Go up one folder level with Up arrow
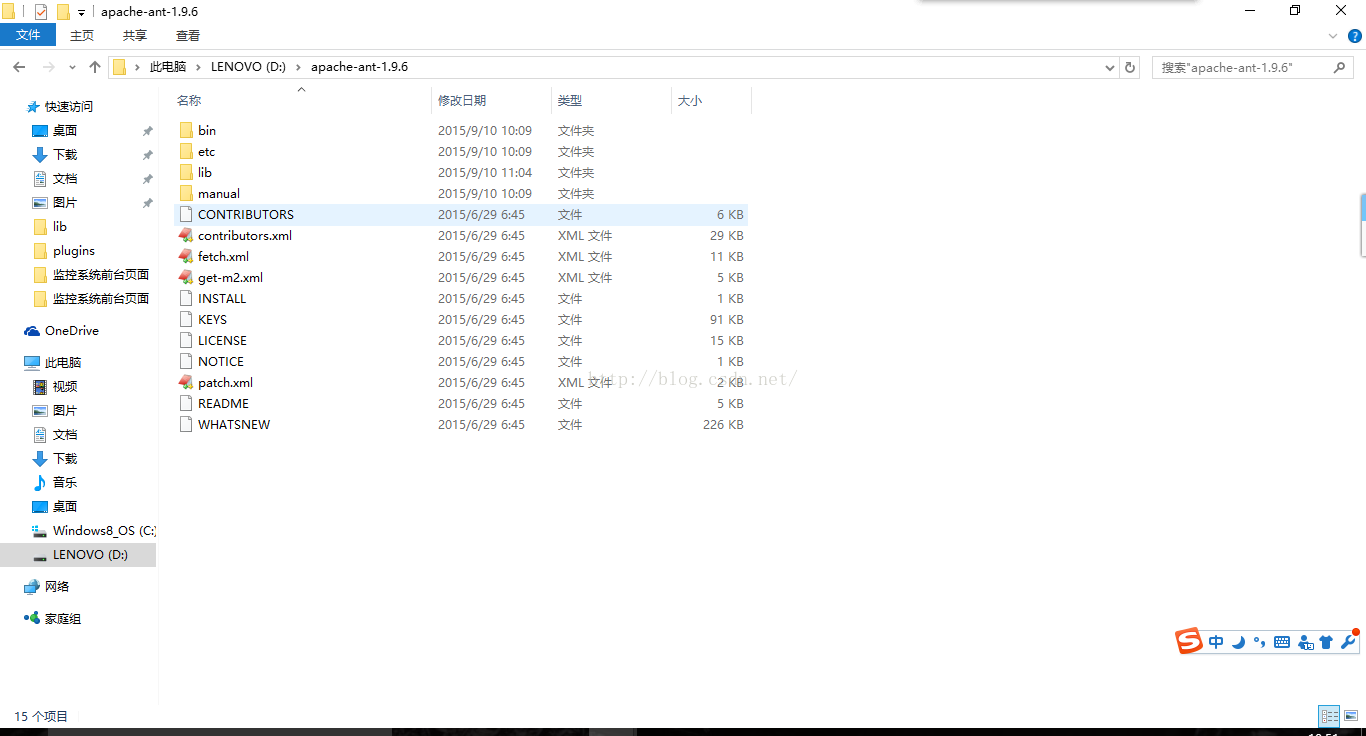1366x736 pixels. coord(95,67)
